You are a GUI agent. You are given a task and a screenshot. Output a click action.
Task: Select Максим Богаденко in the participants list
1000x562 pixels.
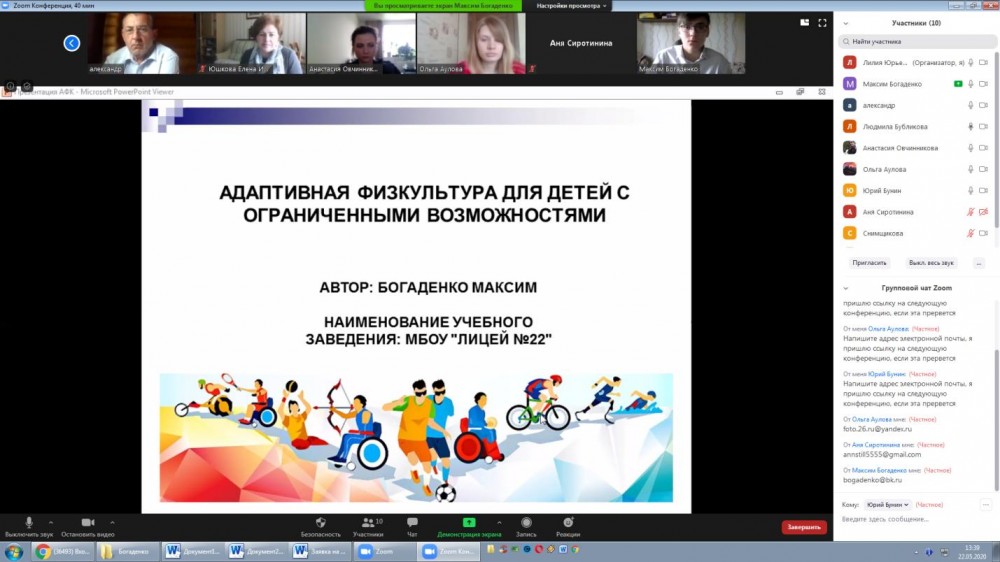coord(892,84)
